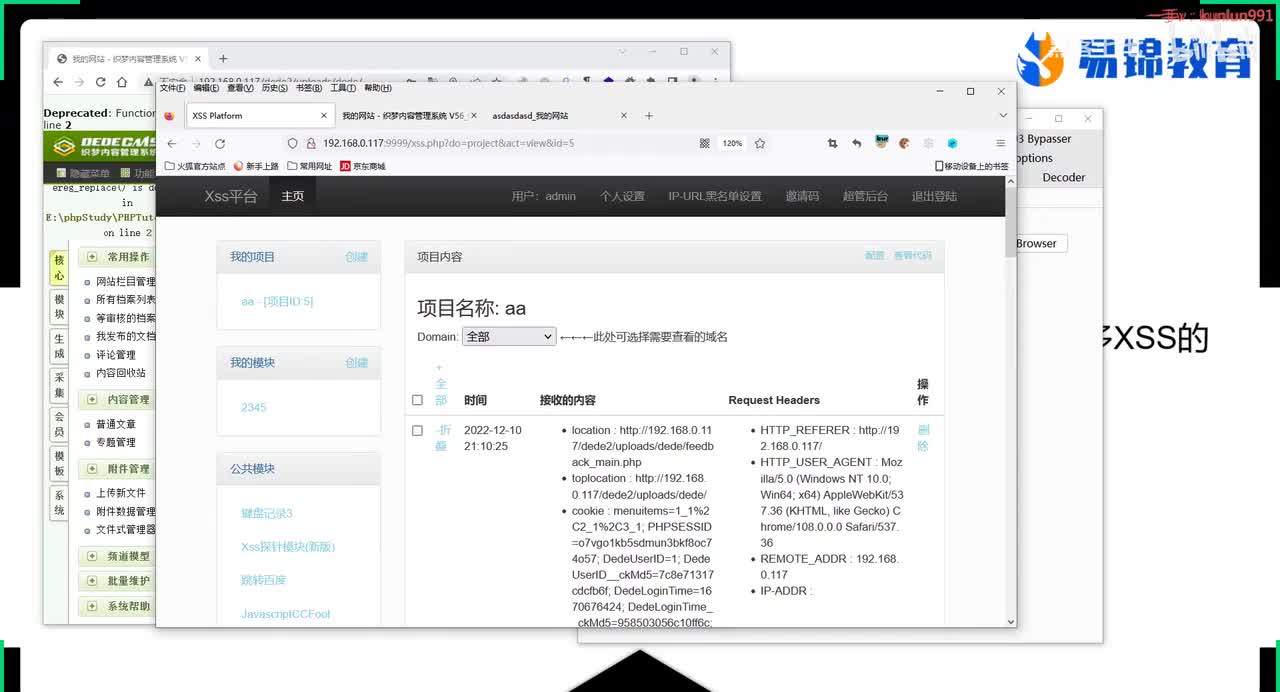The height and width of the screenshot is (692, 1280).
Task: Open the 文件(F) menu
Action: [173, 88]
